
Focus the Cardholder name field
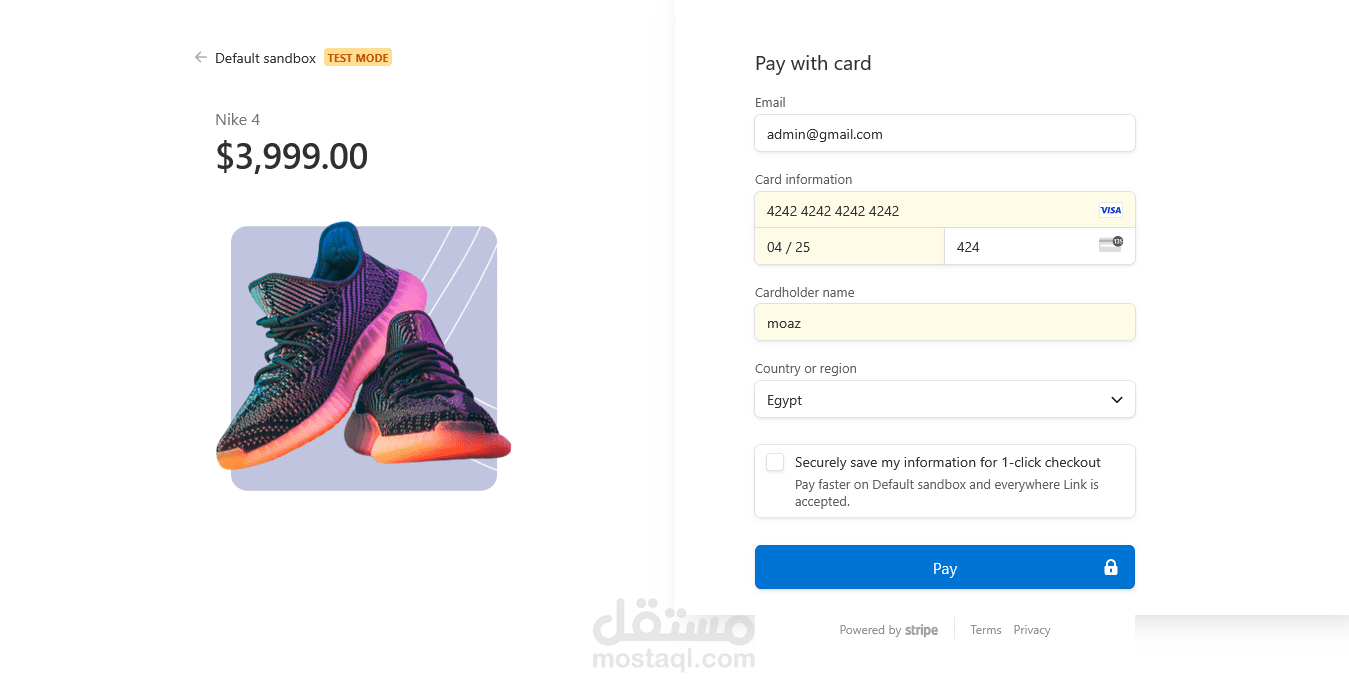[944, 323]
